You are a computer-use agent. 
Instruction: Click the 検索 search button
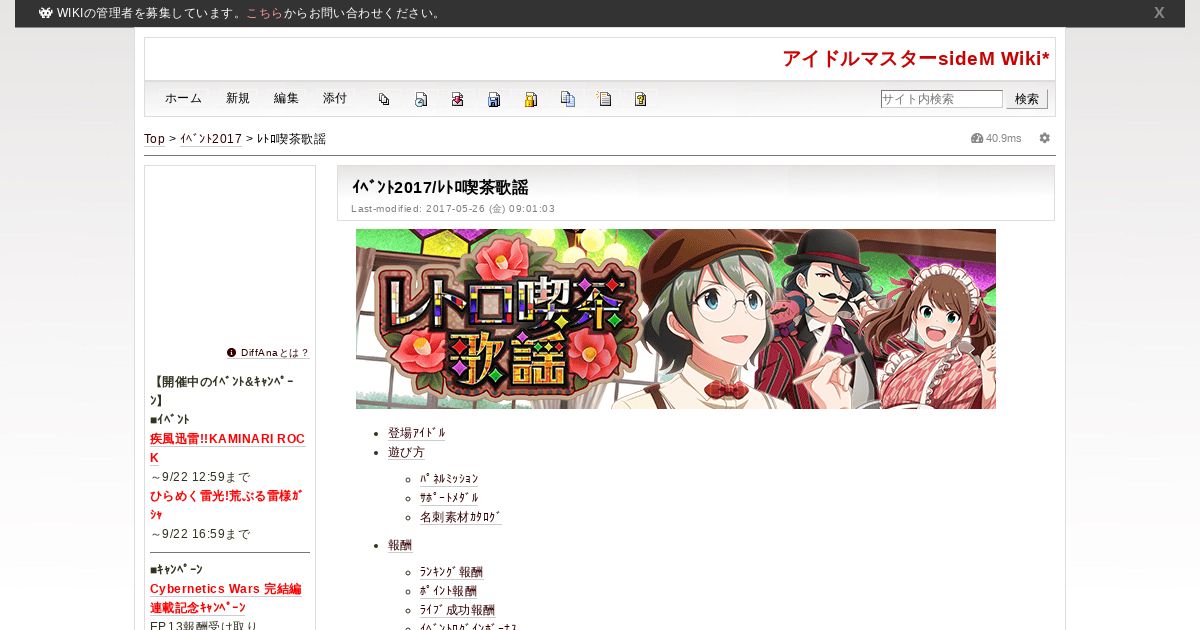(x=1027, y=99)
